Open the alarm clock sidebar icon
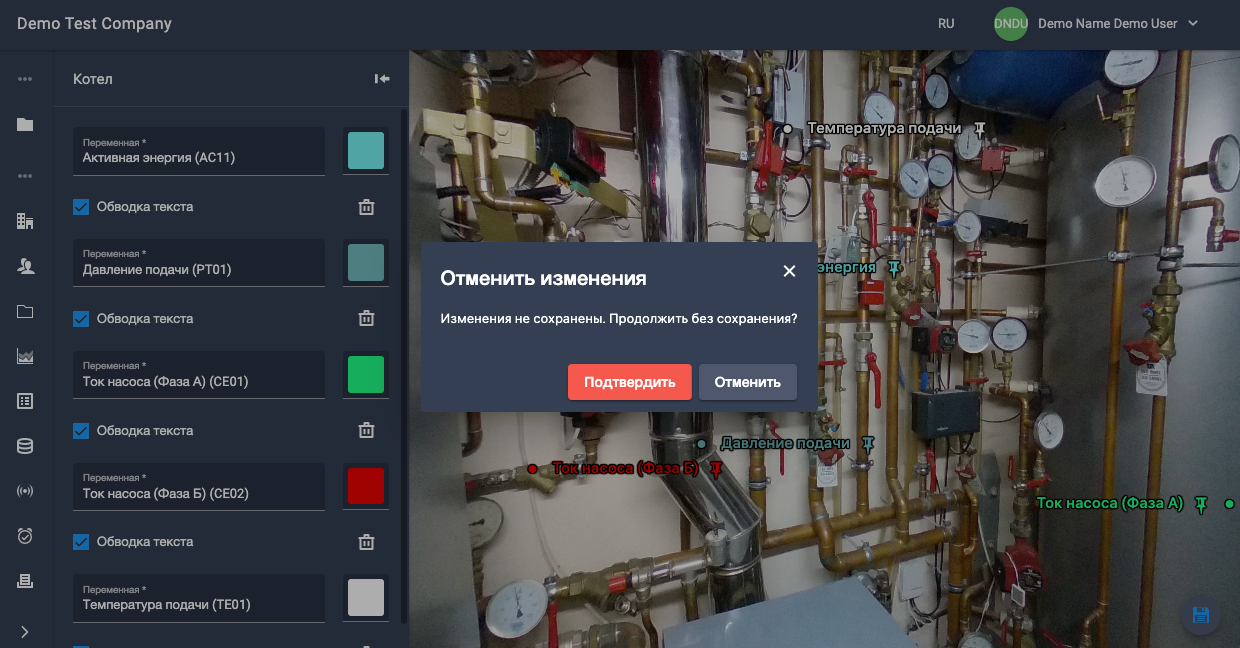Screen dimensions: 1240x648 [25, 536]
